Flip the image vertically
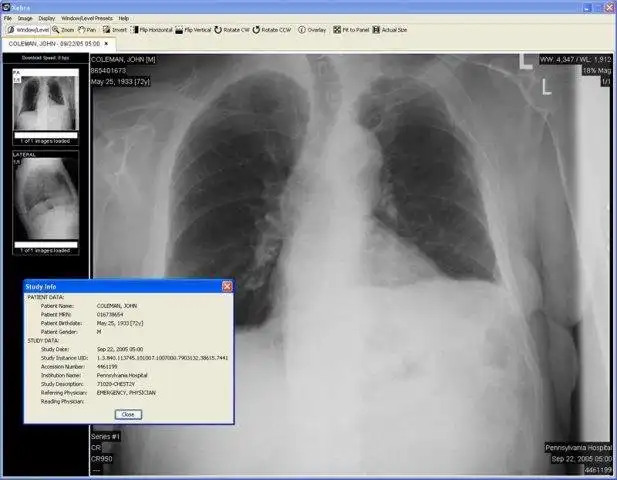The height and width of the screenshot is (480, 617). click(193, 30)
